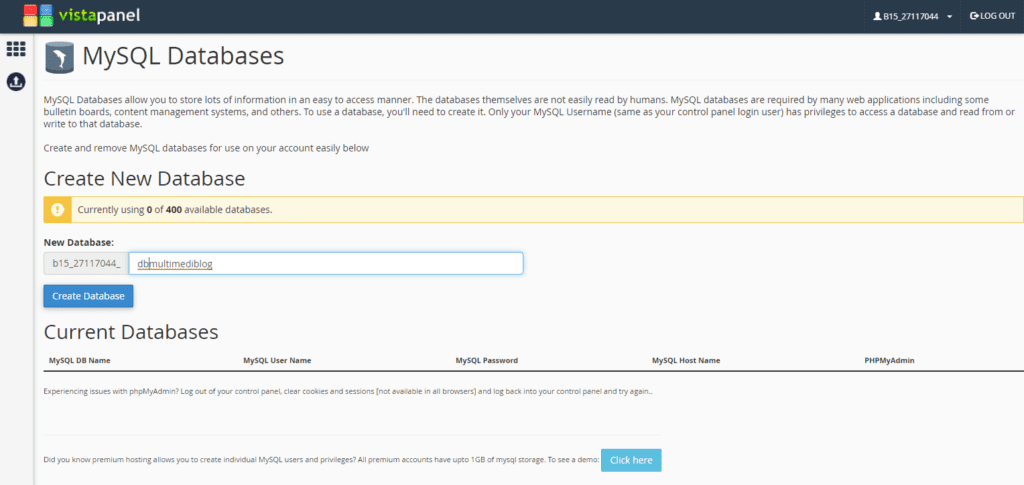This screenshot has height=485, width=1024.
Task: Click the MySQL Databases page heading
Action: click(183, 56)
